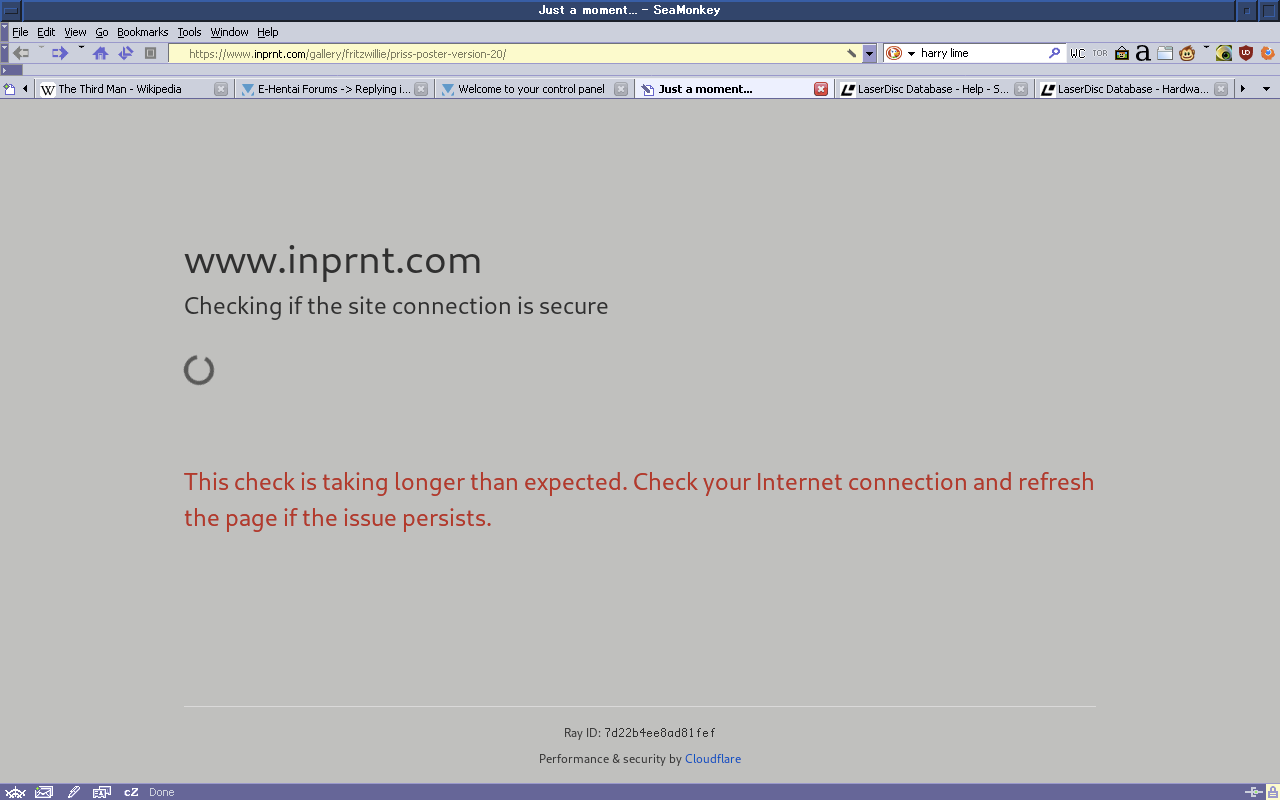Reload the current page
This screenshot has height=800, width=1280.
point(126,53)
